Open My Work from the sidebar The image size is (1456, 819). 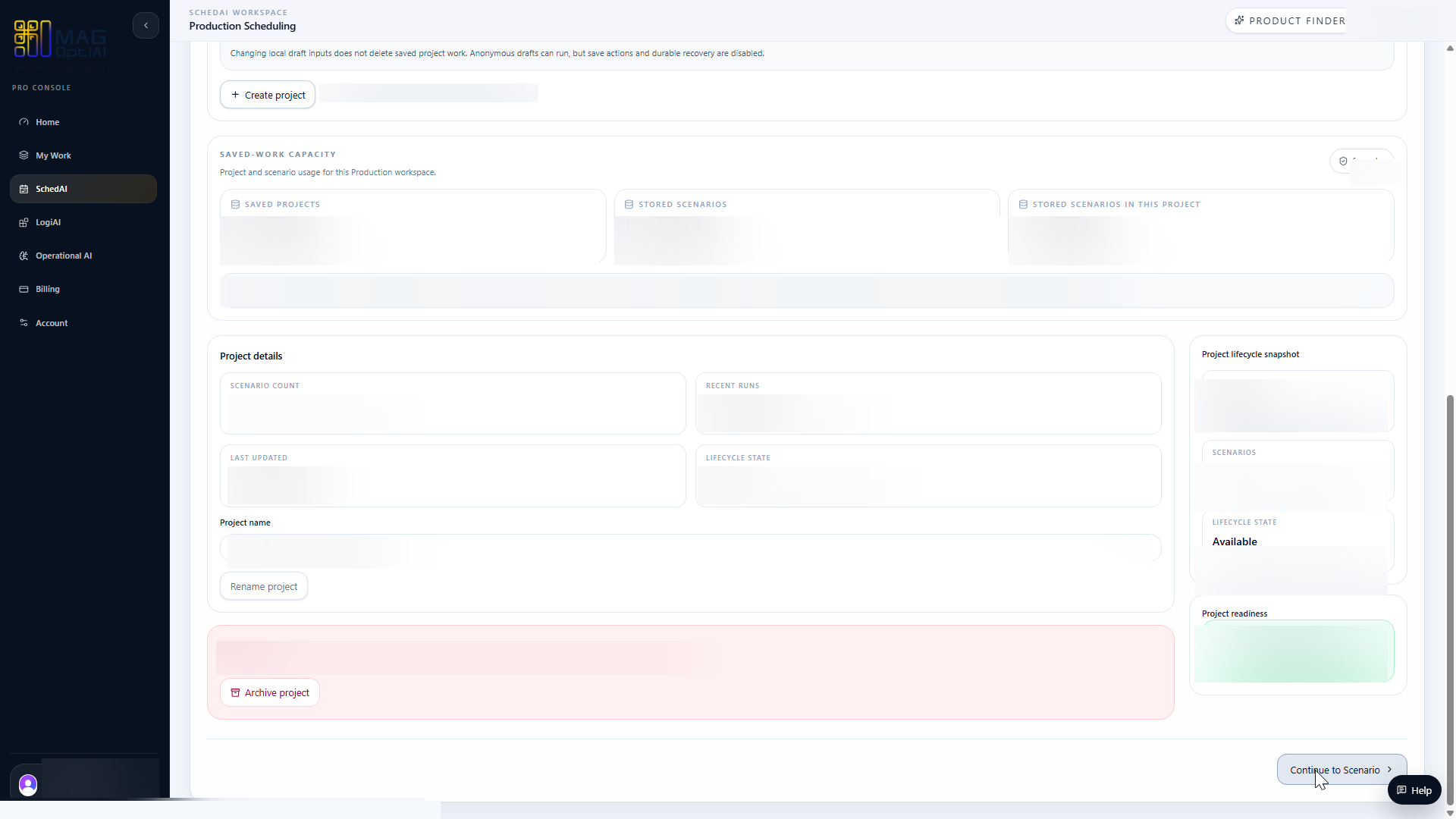(83, 155)
